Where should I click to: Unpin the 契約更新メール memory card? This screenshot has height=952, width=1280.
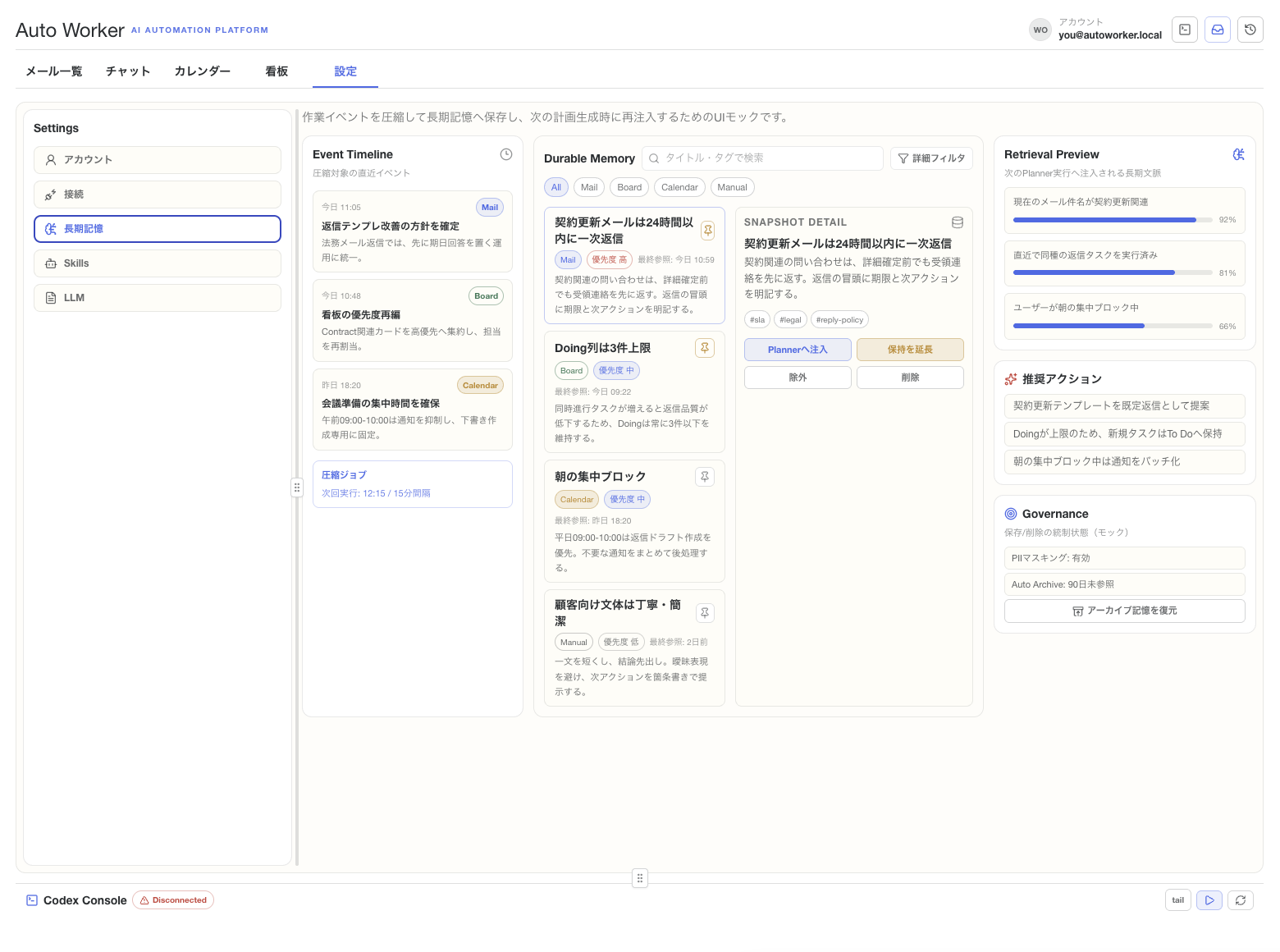707,231
